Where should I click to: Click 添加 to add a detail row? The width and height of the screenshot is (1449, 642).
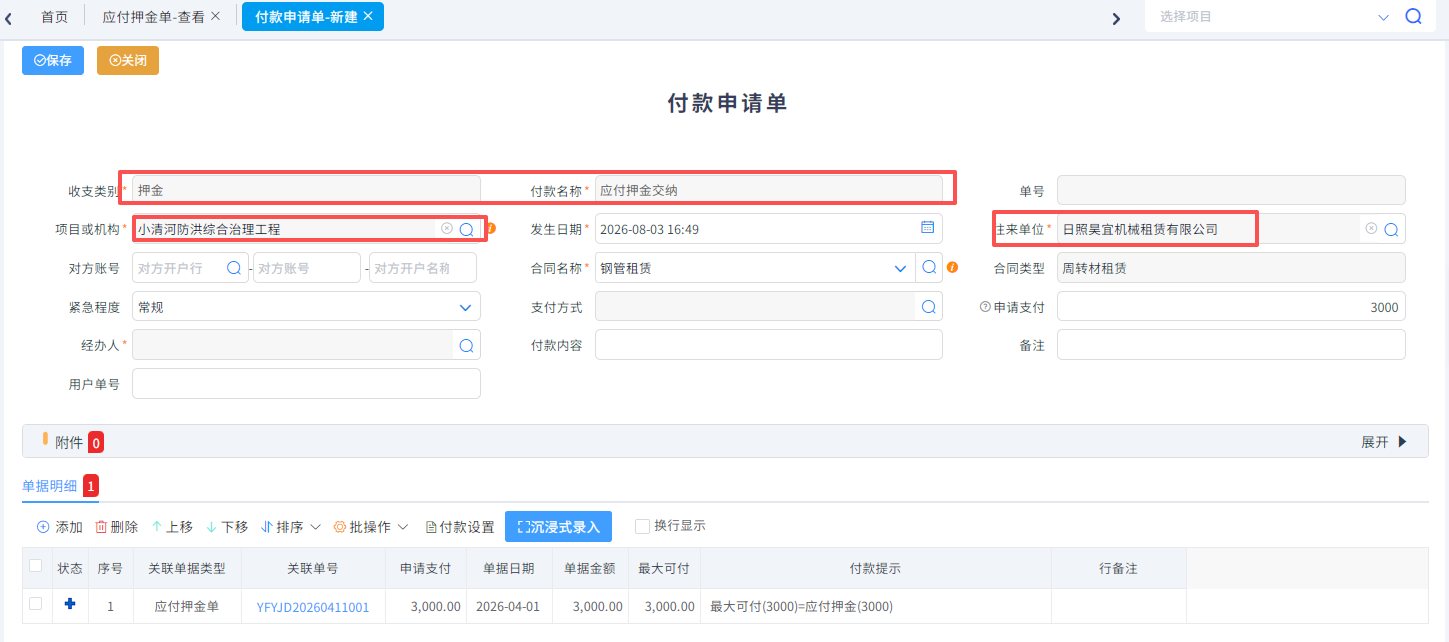click(x=60, y=527)
